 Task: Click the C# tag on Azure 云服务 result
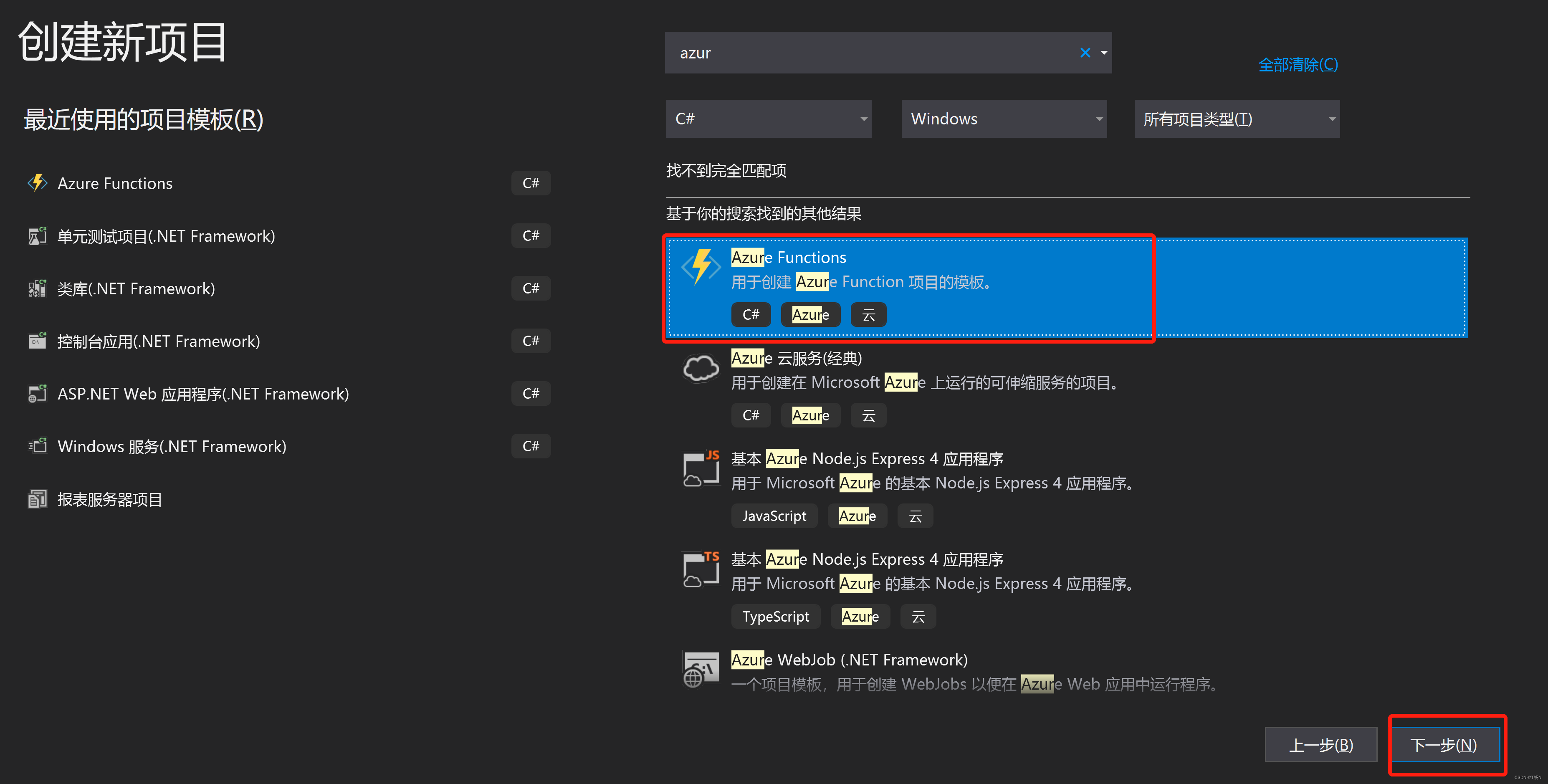click(751, 415)
